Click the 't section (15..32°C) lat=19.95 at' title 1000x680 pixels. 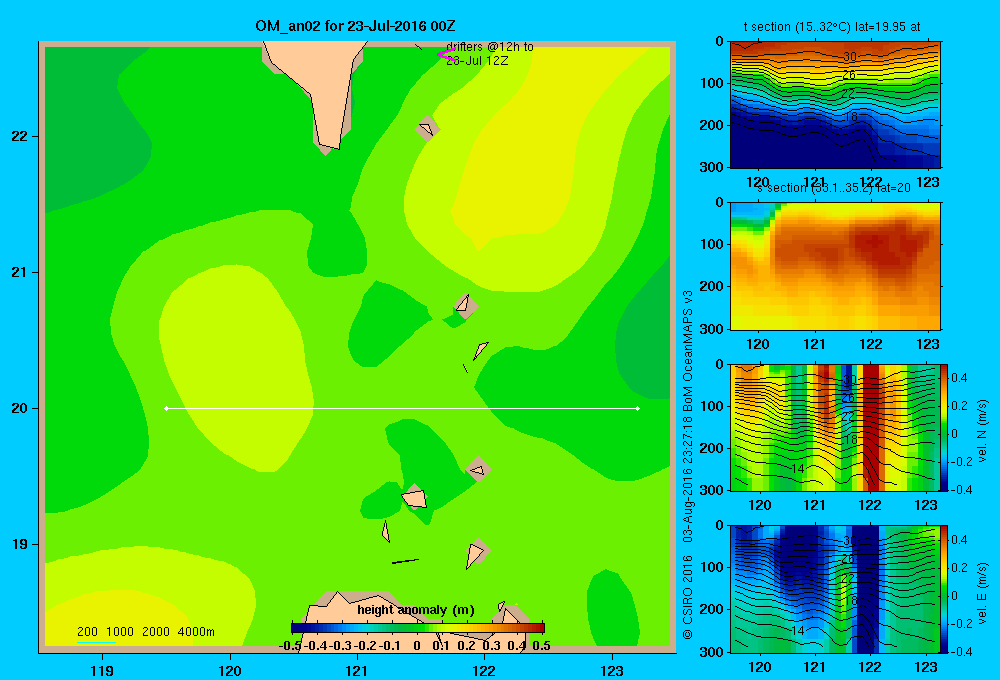pyautogui.click(x=832, y=27)
